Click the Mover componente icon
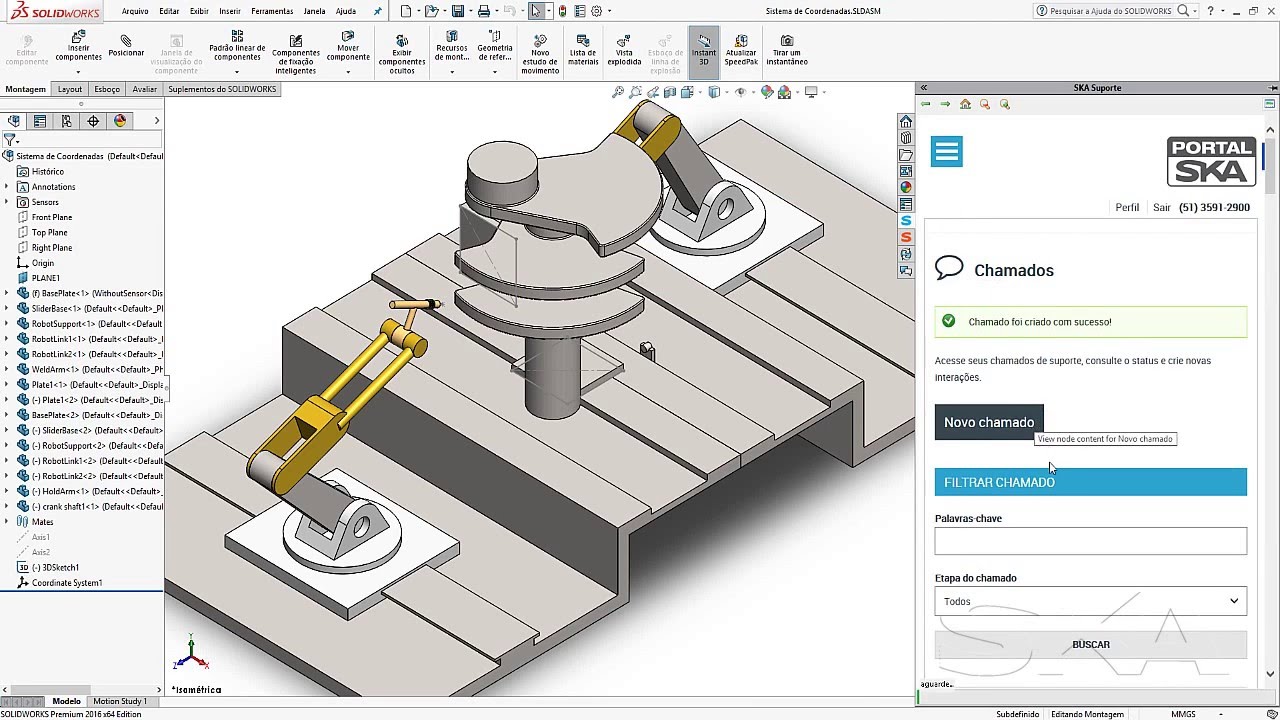Image resolution: width=1280 pixels, height=720 pixels. click(x=348, y=48)
